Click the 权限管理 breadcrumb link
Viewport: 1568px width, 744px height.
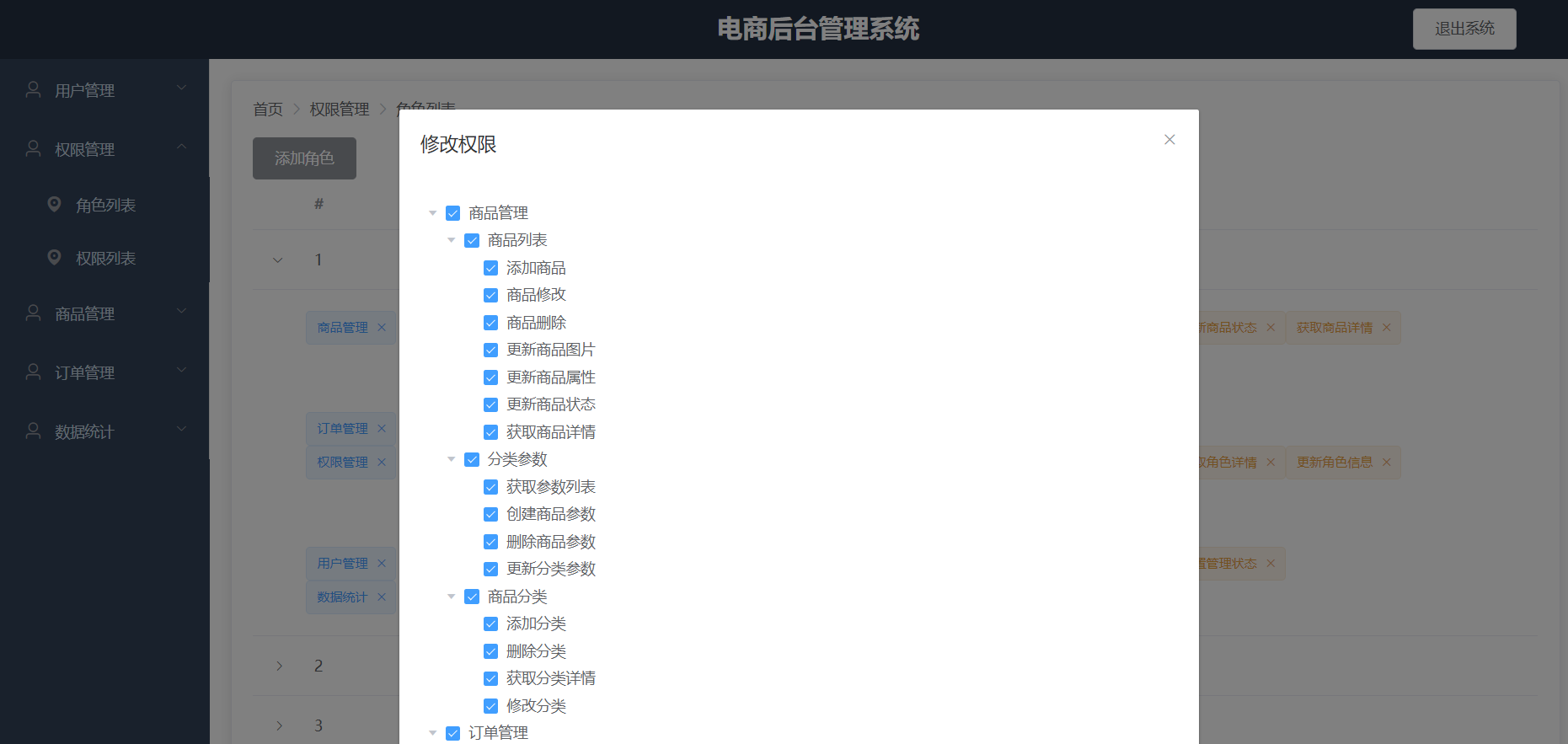(x=340, y=110)
